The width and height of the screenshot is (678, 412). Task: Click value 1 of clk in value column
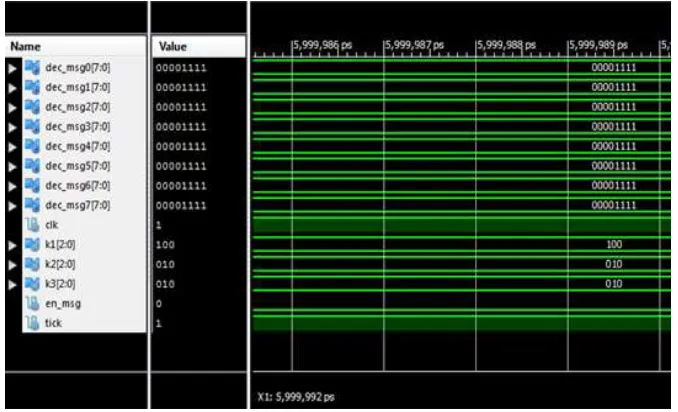coord(159,225)
